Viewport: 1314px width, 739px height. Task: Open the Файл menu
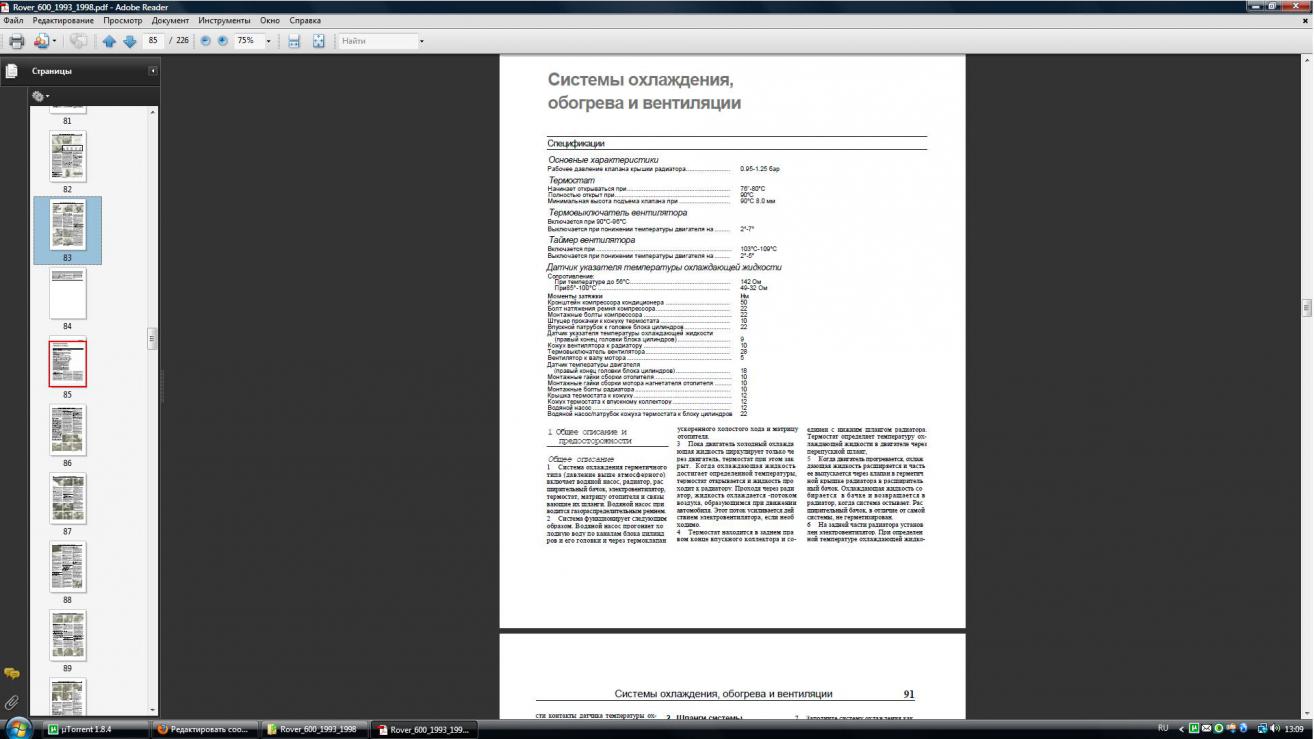pos(13,20)
